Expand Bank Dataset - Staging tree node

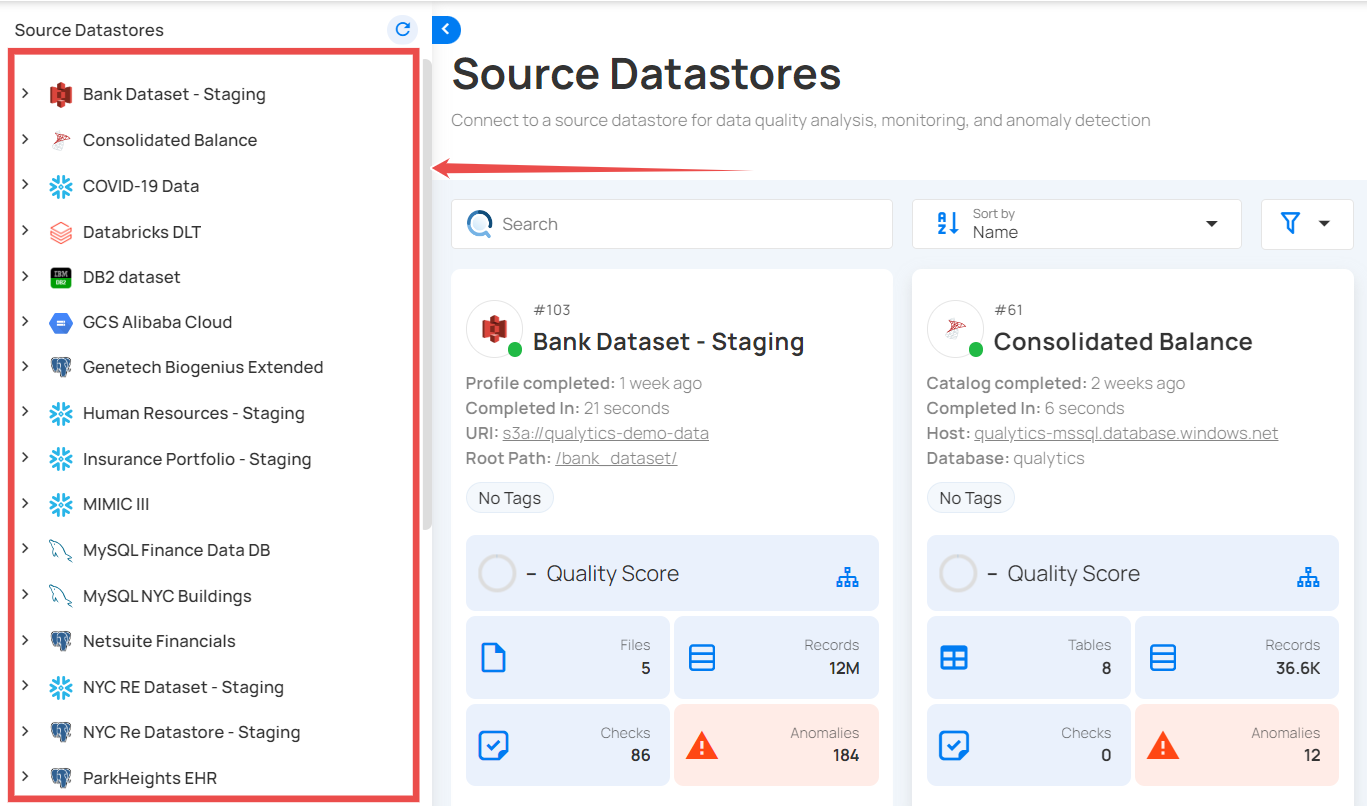click(25, 93)
